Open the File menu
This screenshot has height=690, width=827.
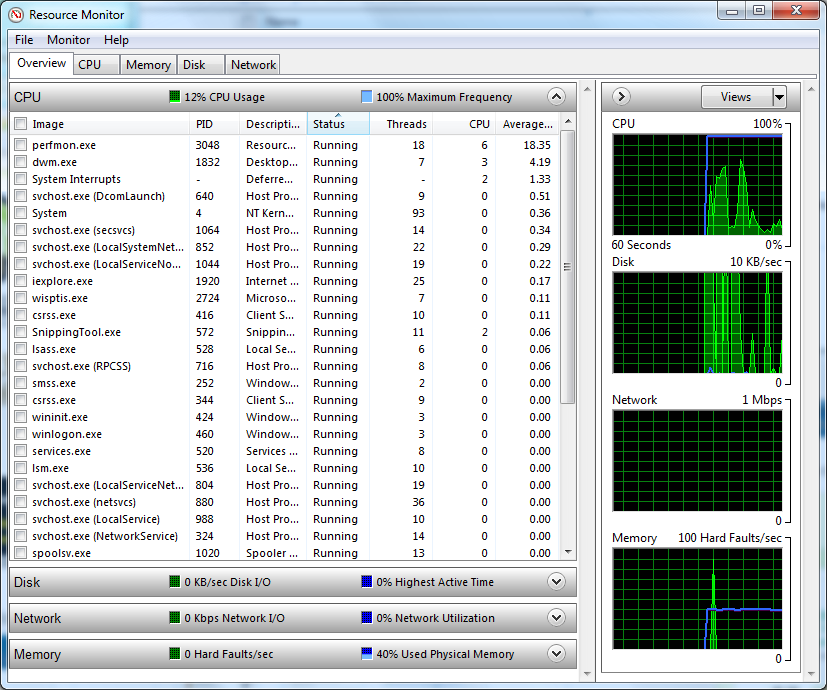point(24,40)
